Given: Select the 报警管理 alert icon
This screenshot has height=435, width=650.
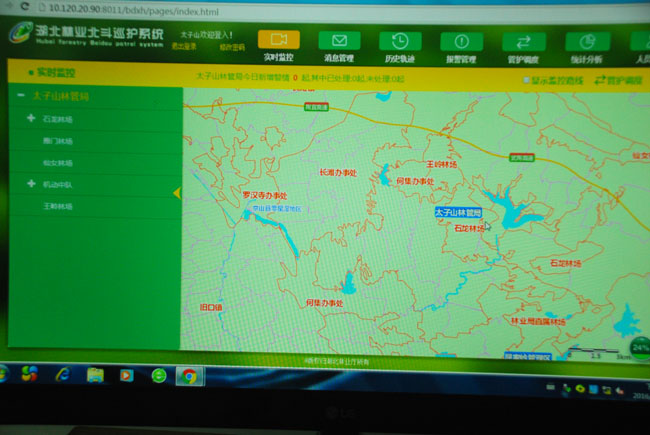Looking at the screenshot, I should tap(461, 42).
